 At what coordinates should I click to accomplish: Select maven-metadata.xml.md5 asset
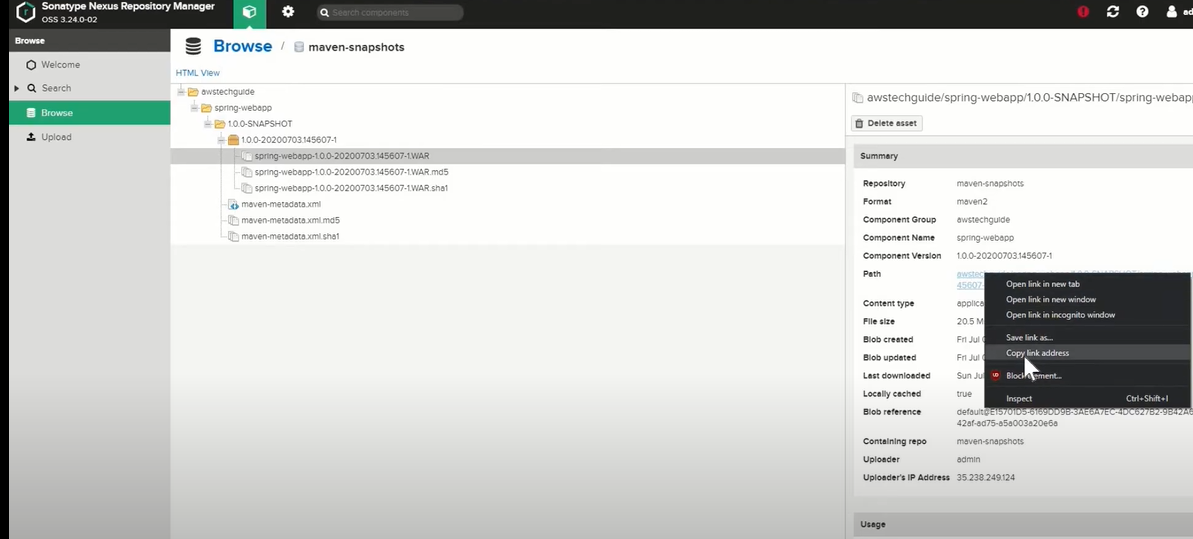point(291,220)
